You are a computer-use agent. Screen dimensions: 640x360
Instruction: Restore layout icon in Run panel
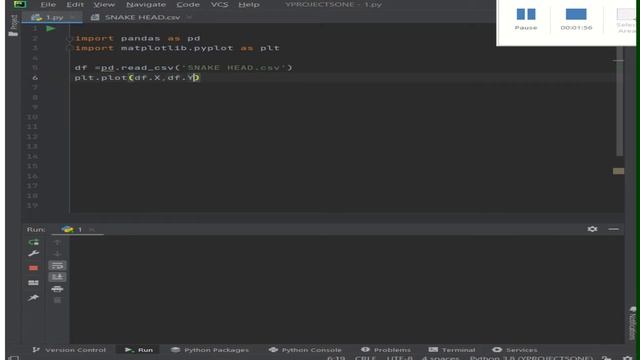pos(33,283)
